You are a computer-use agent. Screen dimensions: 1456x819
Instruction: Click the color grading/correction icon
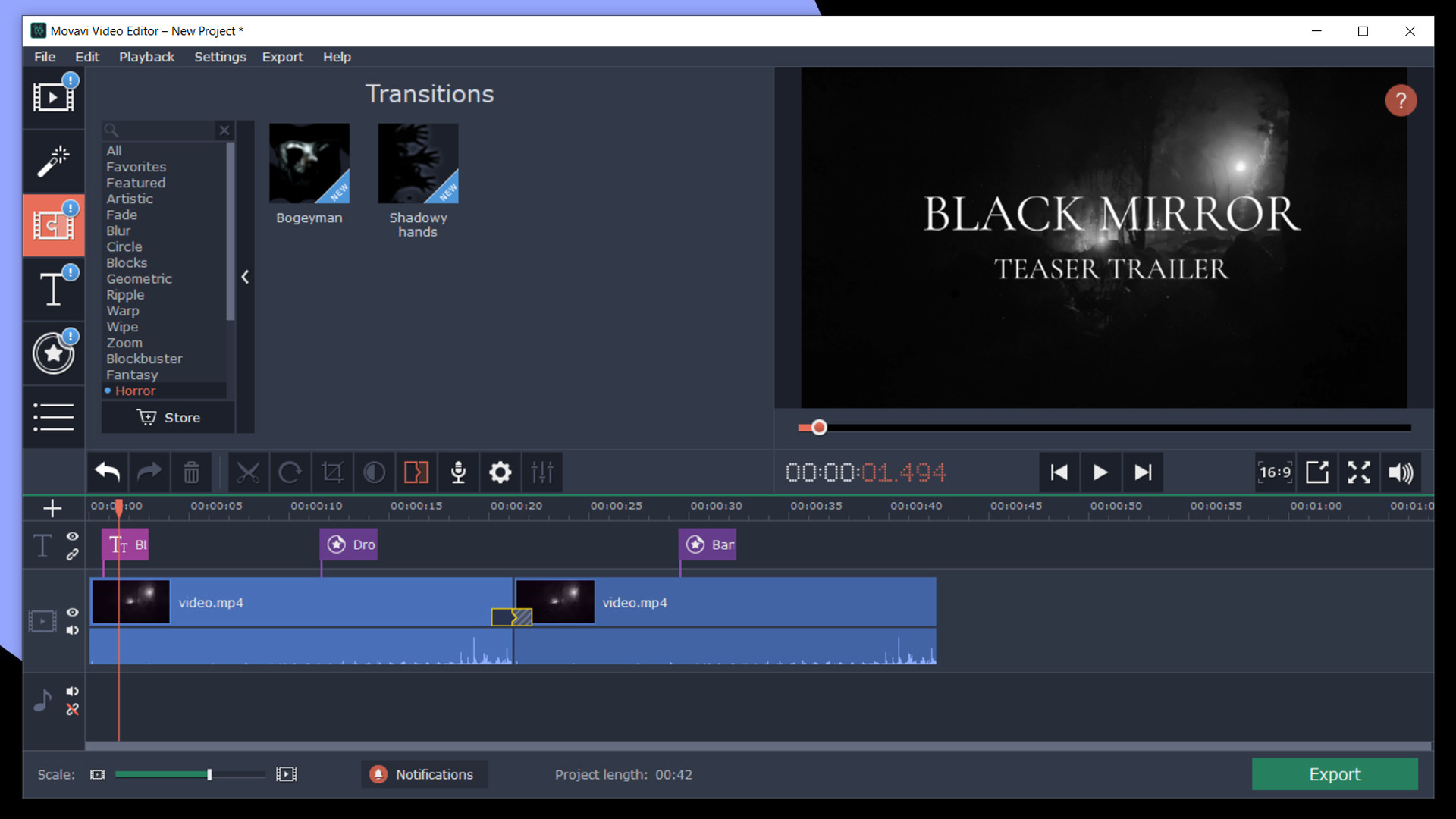click(x=372, y=472)
